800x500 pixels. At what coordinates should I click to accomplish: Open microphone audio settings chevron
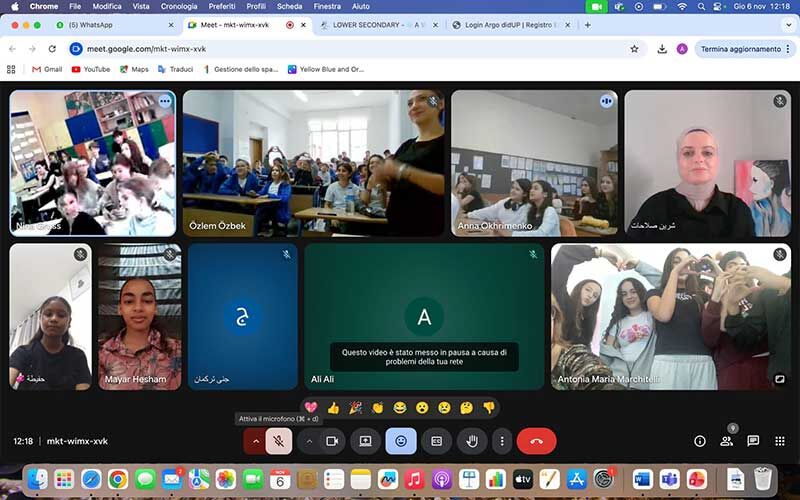point(256,441)
